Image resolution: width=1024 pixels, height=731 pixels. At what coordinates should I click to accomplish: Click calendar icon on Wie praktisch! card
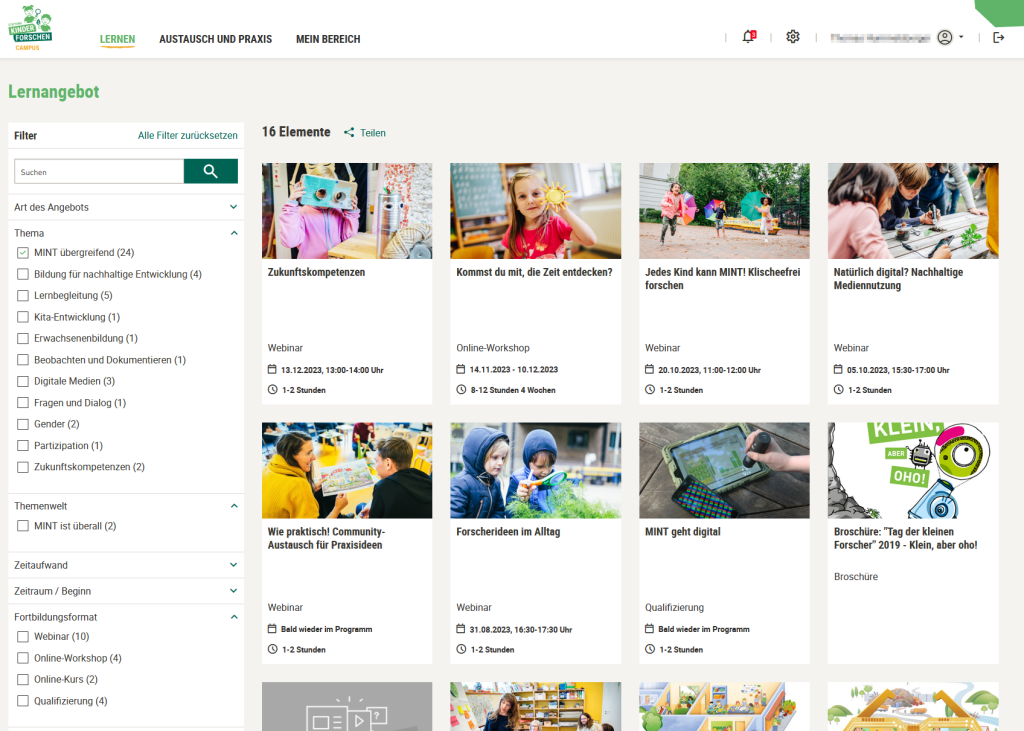coord(272,628)
